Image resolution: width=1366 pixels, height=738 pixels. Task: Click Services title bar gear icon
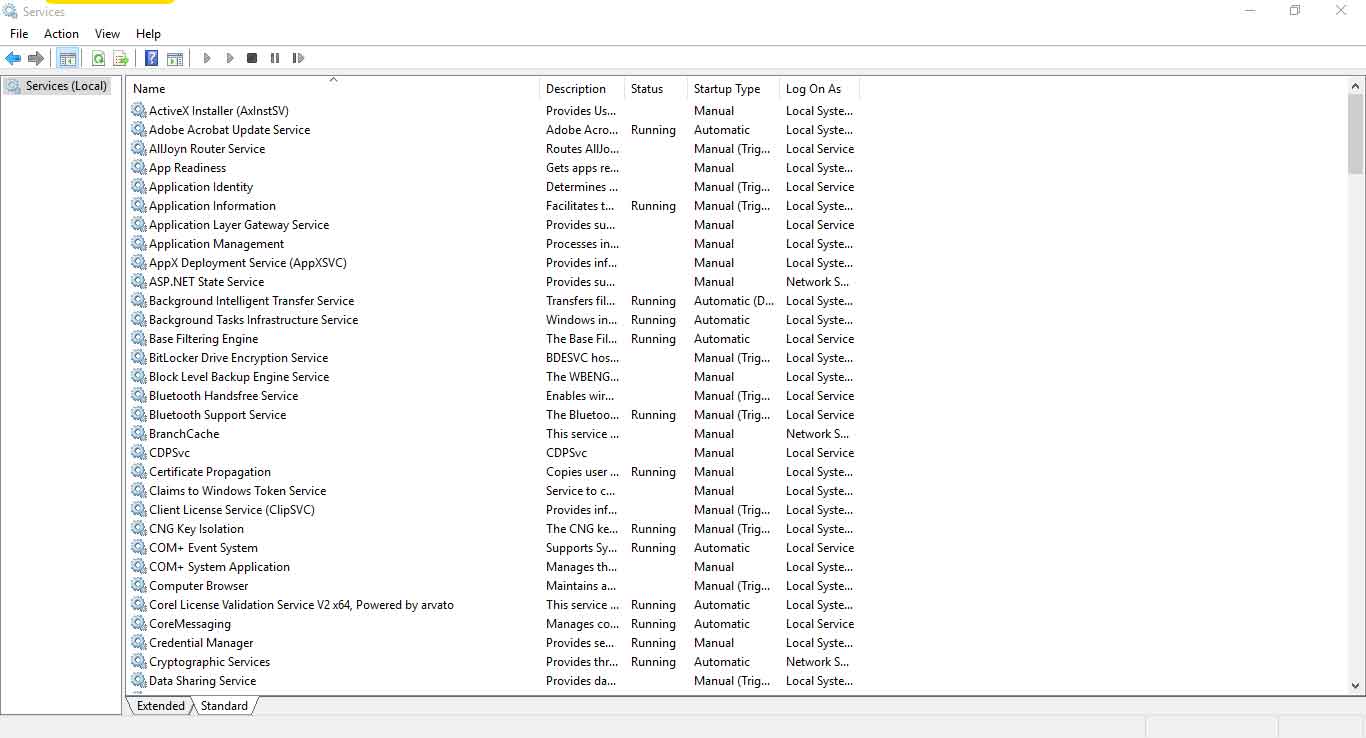pyautogui.click(x=11, y=12)
